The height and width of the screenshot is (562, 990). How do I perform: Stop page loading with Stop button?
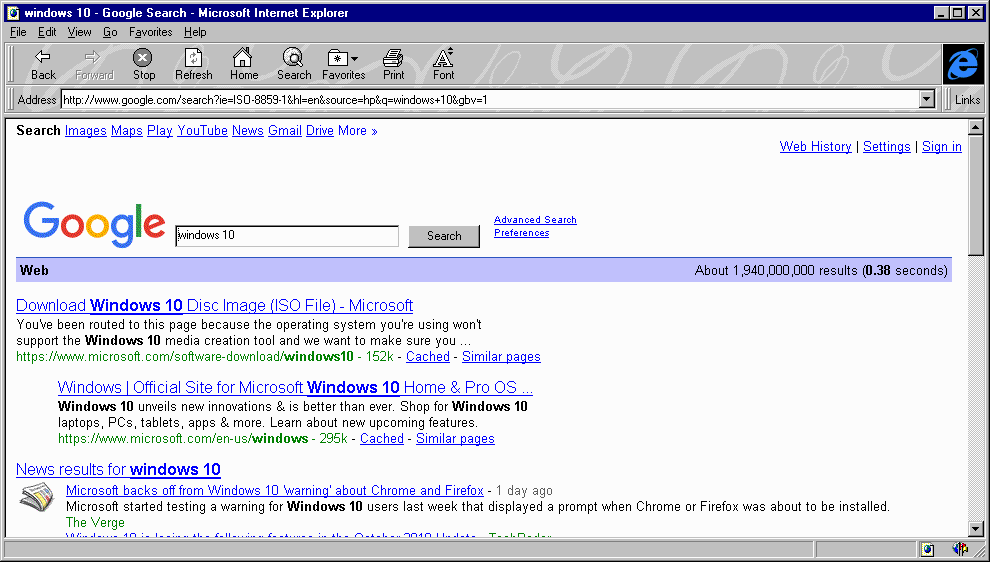point(143,64)
